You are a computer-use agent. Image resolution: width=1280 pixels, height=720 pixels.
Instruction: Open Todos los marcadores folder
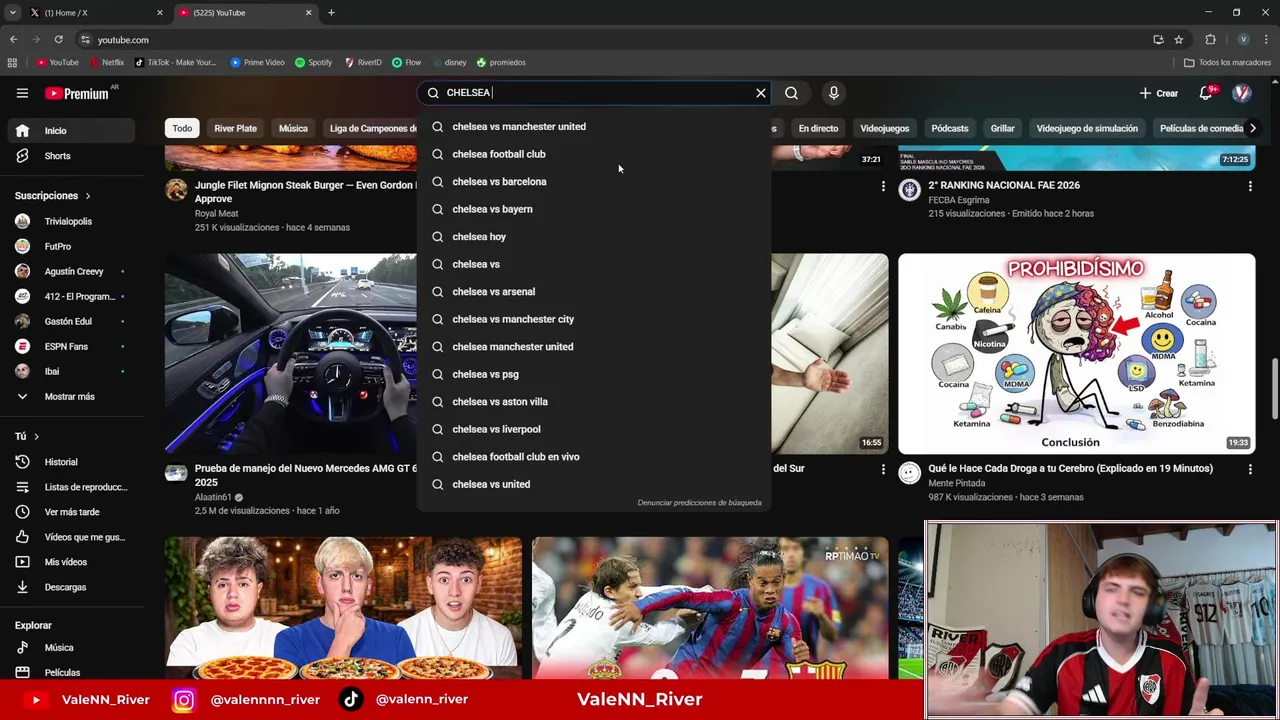pyautogui.click(x=1228, y=62)
